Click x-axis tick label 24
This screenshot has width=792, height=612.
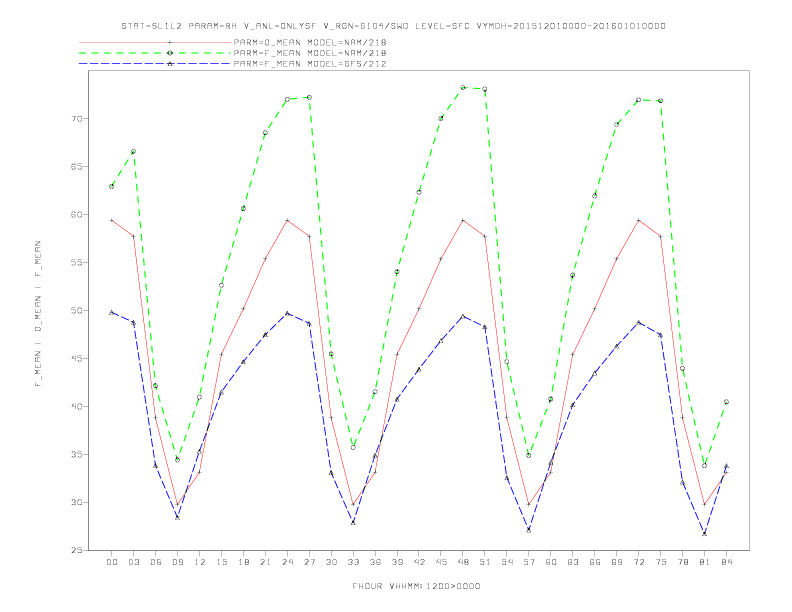click(287, 562)
